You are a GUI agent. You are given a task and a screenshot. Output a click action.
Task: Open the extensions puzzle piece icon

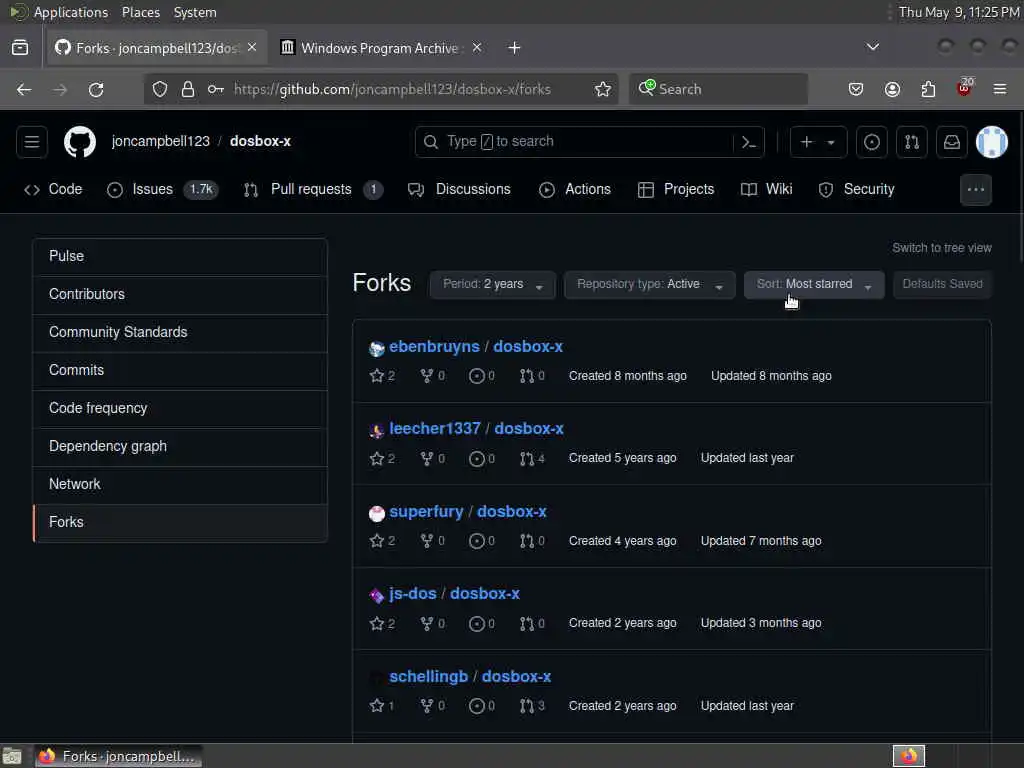tap(928, 89)
